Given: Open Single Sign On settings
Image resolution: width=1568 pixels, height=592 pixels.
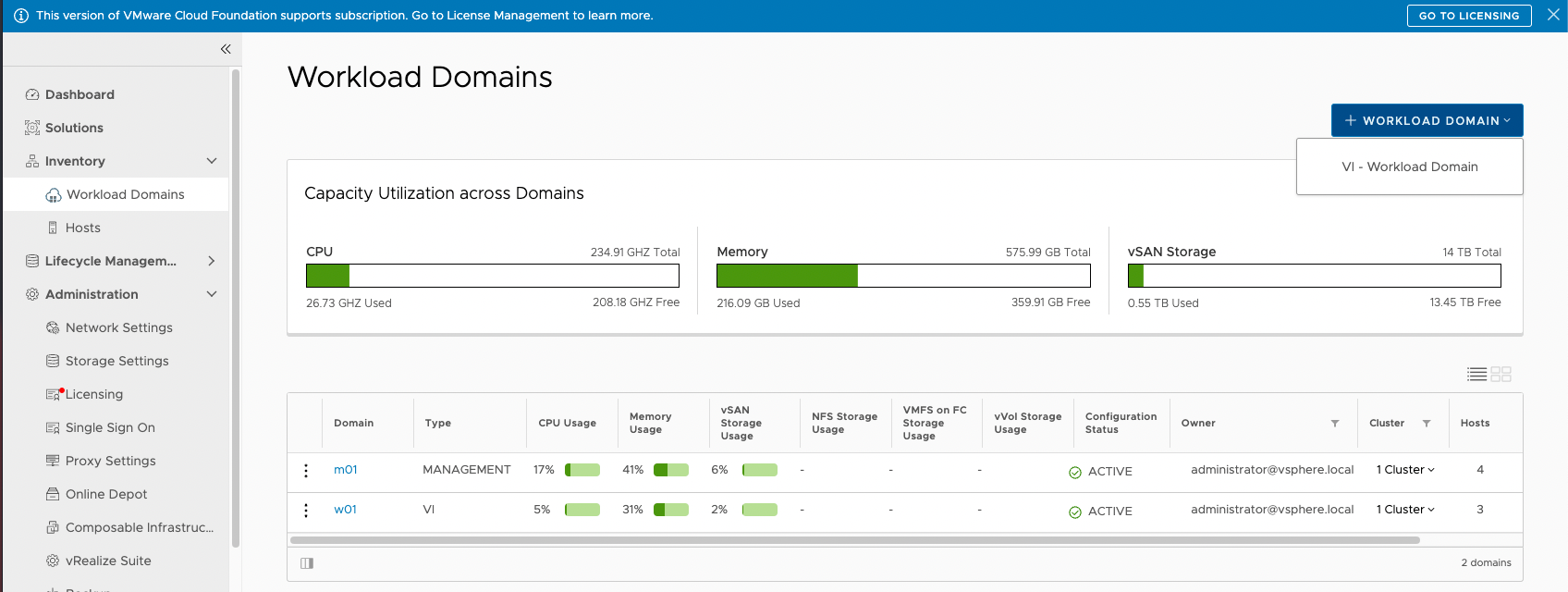Looking at the screenshot, I should pos(110,427).
